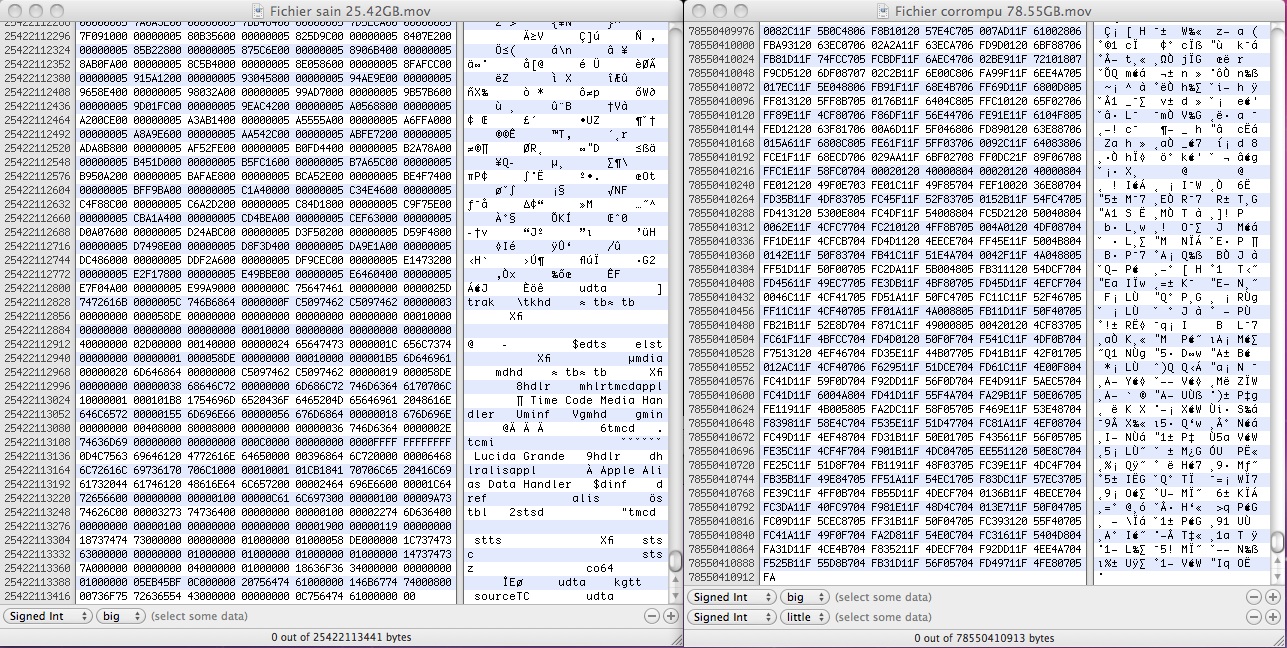Add inspector row after big-endian row in corrompu window
This screenshot has height=648, width=1287.
1272,597
